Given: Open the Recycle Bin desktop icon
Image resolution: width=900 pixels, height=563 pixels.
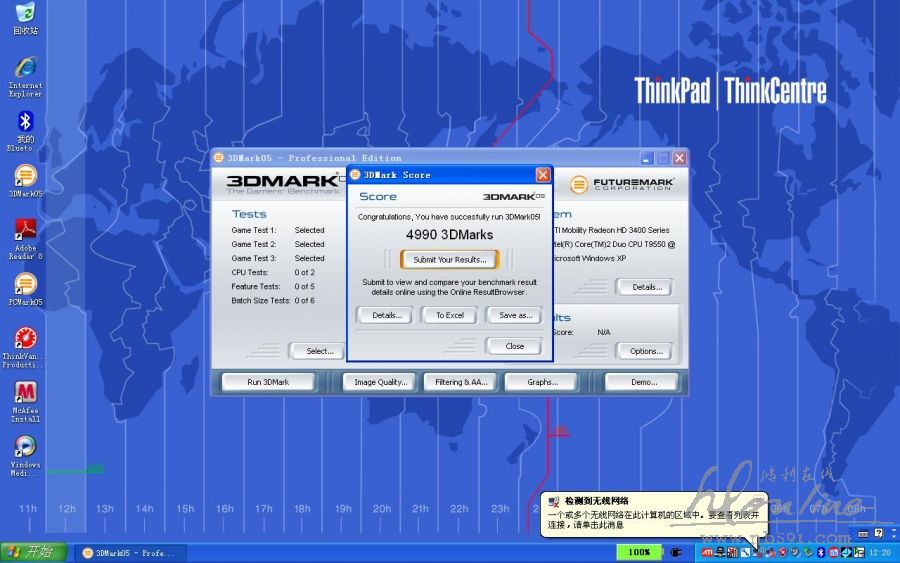Looking at the screenshot, I should 25,14.
